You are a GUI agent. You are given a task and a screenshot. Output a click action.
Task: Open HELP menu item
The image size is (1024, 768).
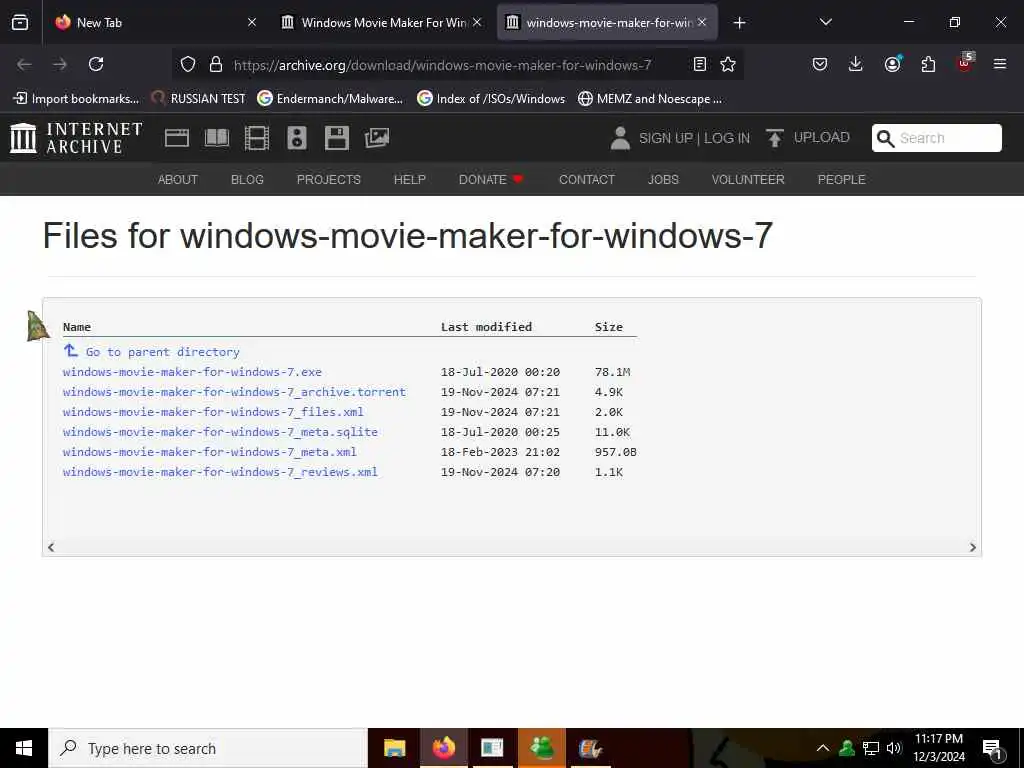[409, 180]
